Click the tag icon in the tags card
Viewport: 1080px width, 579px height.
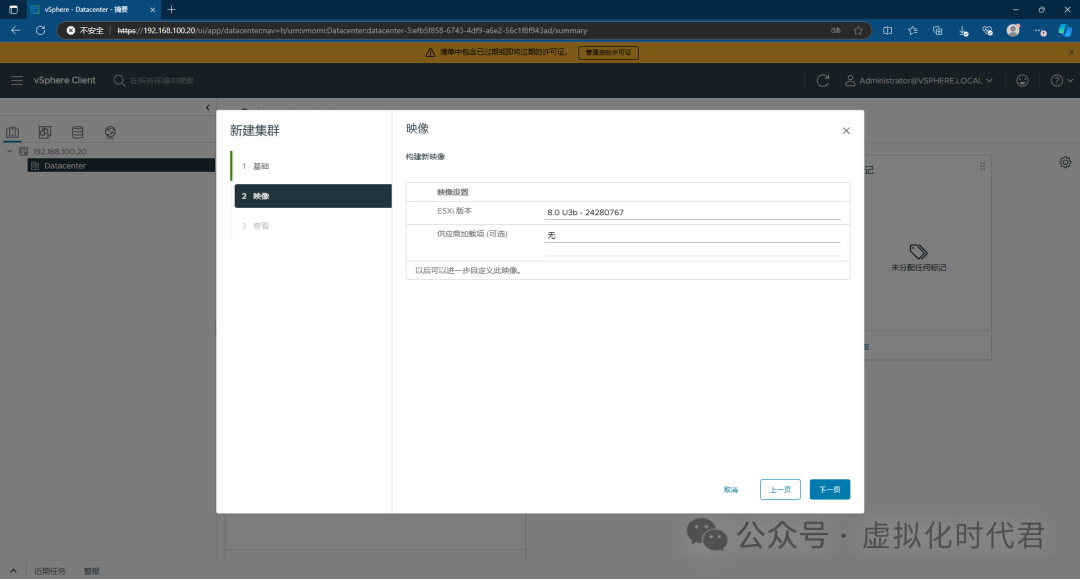click(x=918, y=251)
